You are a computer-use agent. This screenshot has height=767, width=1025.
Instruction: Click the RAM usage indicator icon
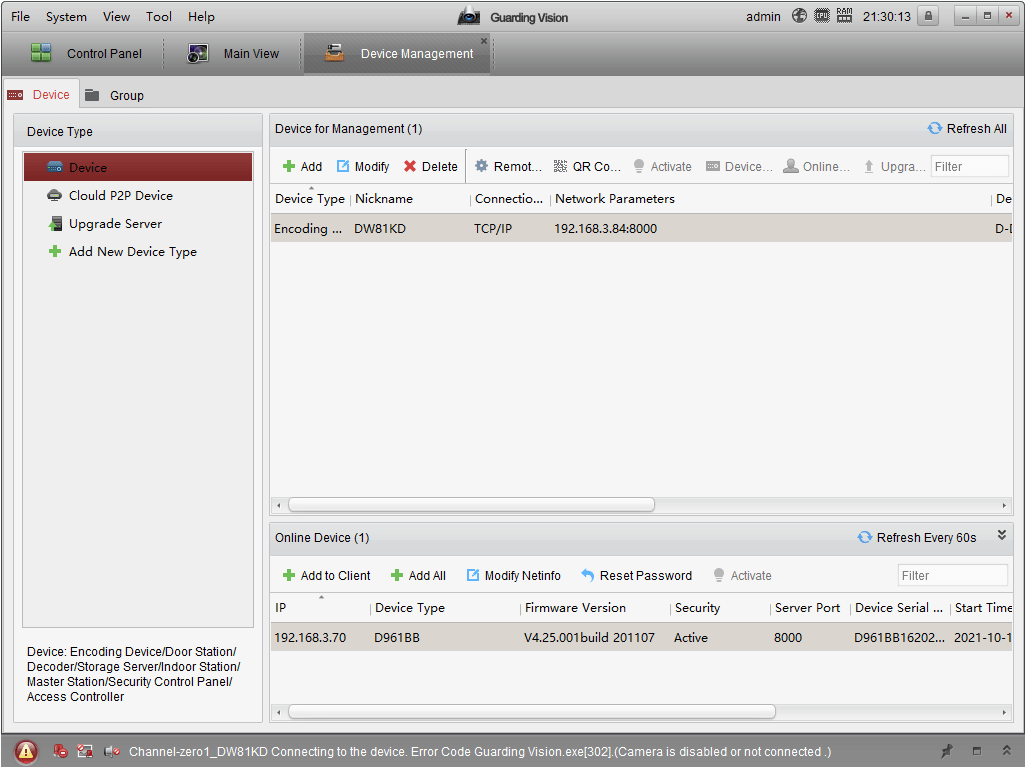(x=845, y=16)
